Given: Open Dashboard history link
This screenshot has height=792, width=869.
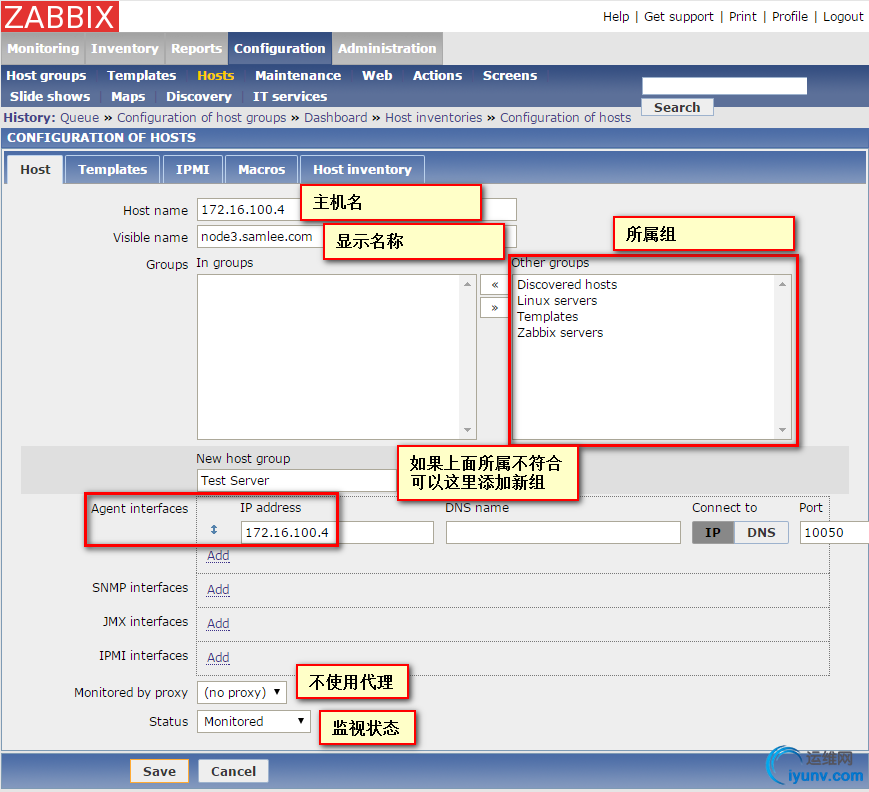Looking at the screenshot, I should [335, 117].
